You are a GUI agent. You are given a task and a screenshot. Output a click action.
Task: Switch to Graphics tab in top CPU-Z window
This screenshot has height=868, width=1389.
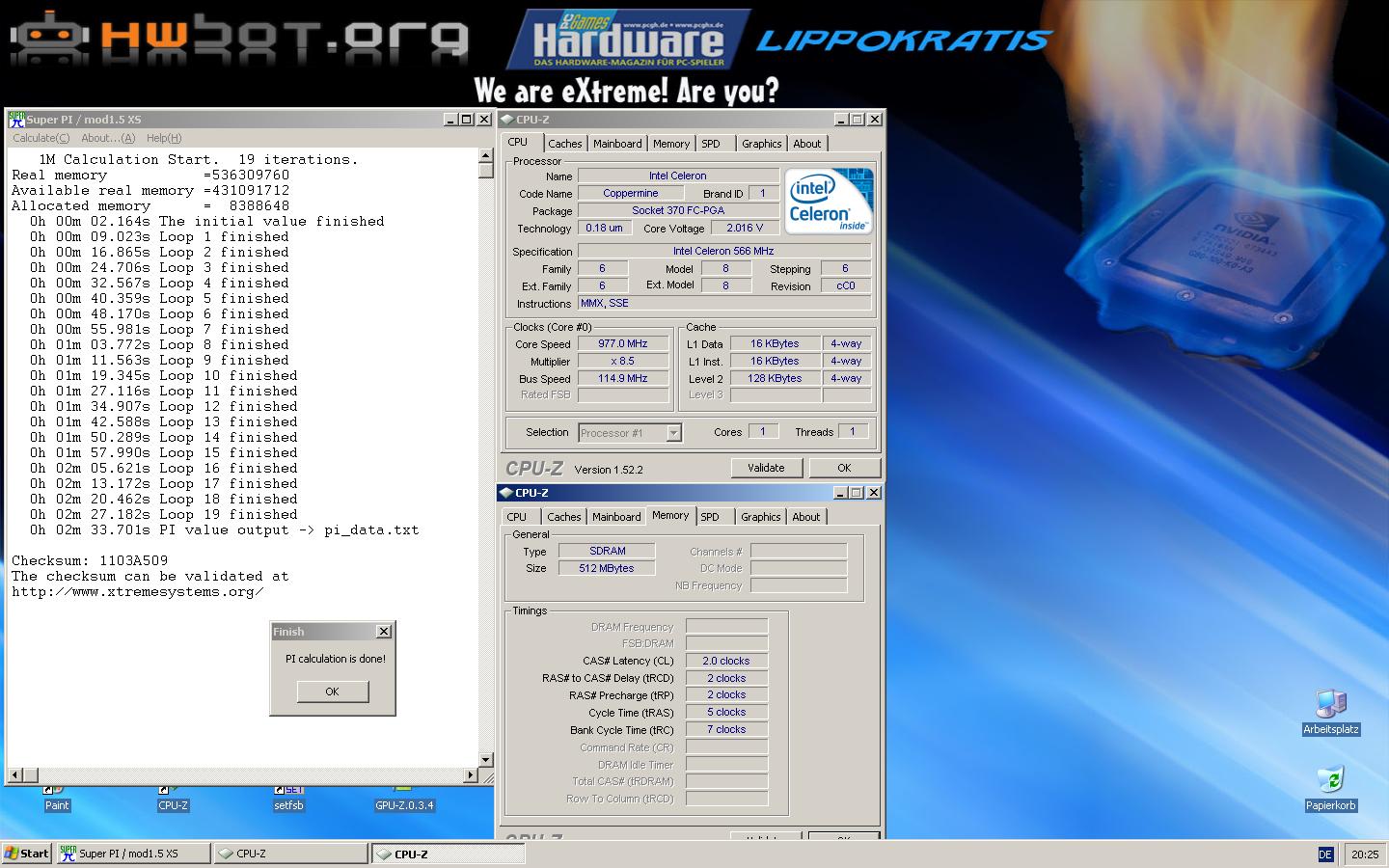(762, 144)
